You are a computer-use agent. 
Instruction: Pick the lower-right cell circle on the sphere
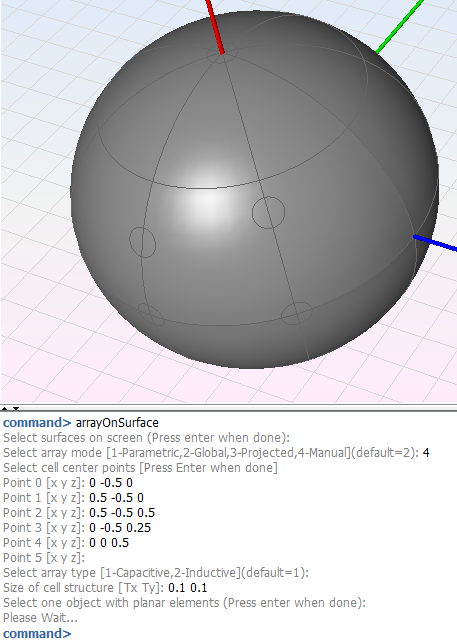[x=297, y=313]
